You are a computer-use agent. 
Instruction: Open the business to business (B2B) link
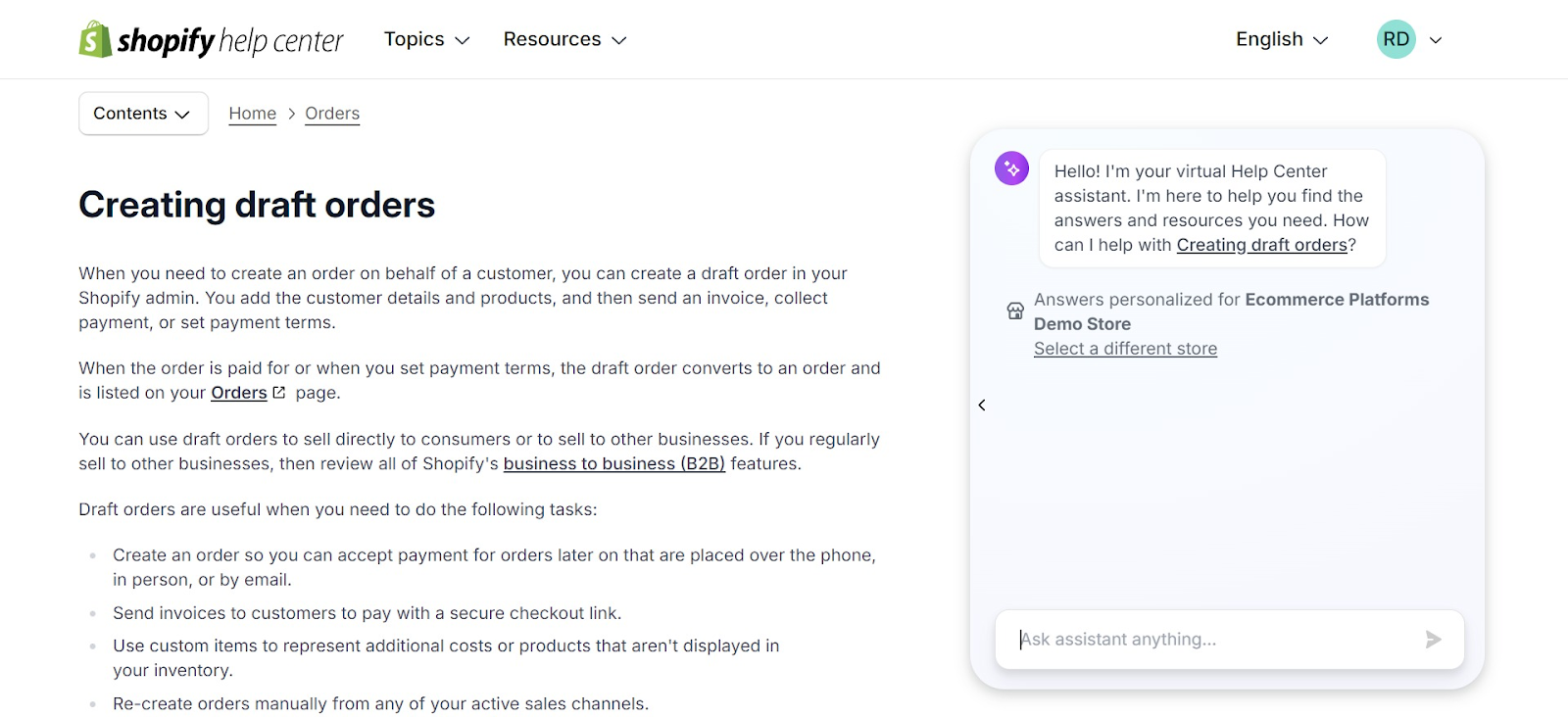click(612, 463)
